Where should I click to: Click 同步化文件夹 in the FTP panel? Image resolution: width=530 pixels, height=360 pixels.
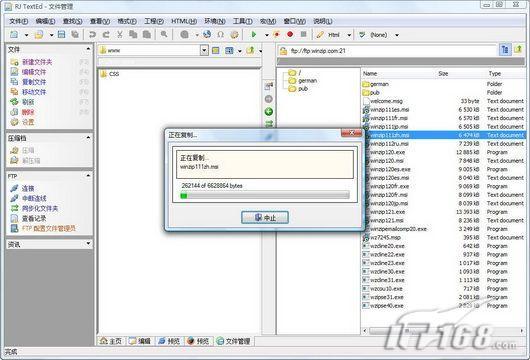[40, 209]
